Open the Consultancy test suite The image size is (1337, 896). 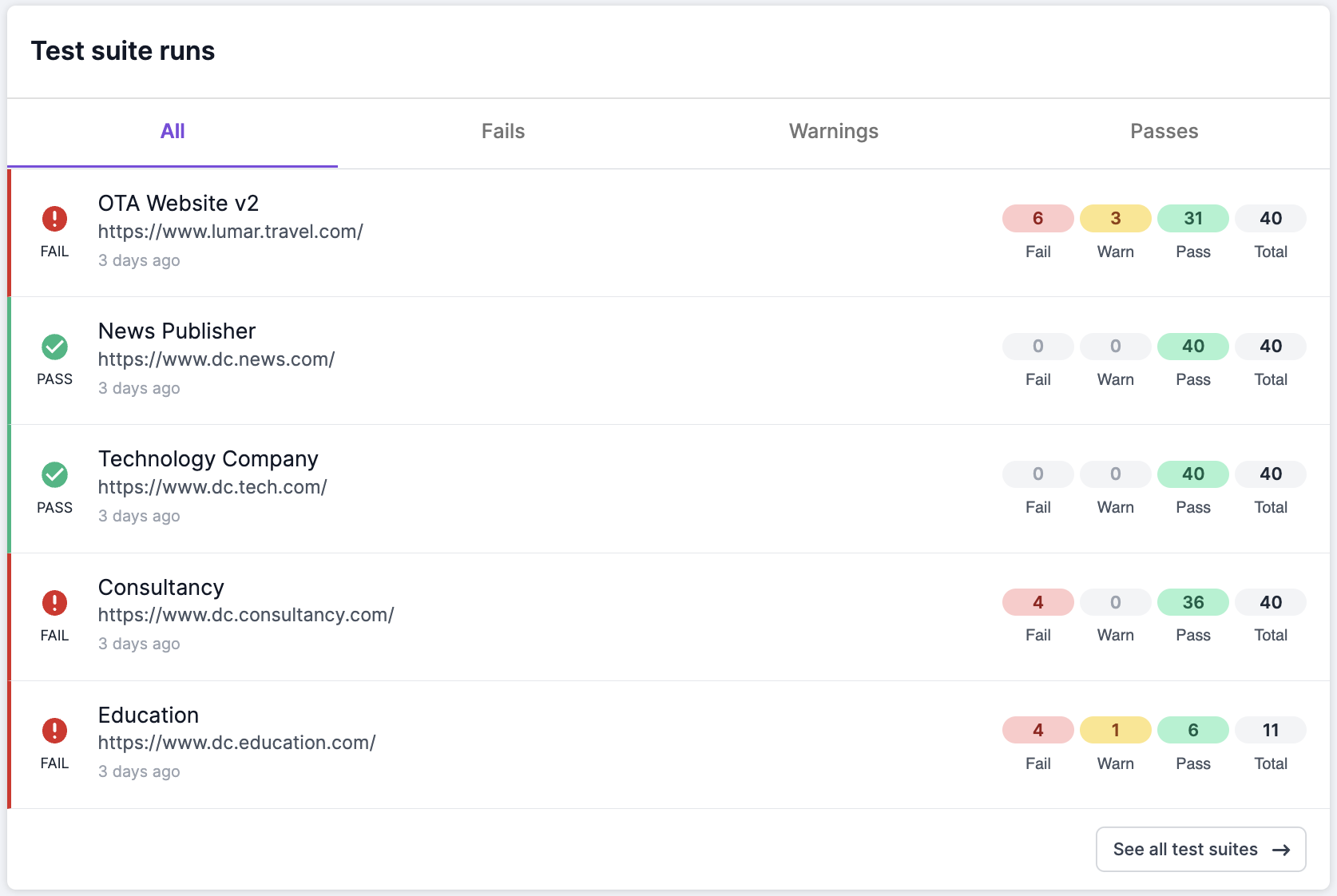[161, 588]
